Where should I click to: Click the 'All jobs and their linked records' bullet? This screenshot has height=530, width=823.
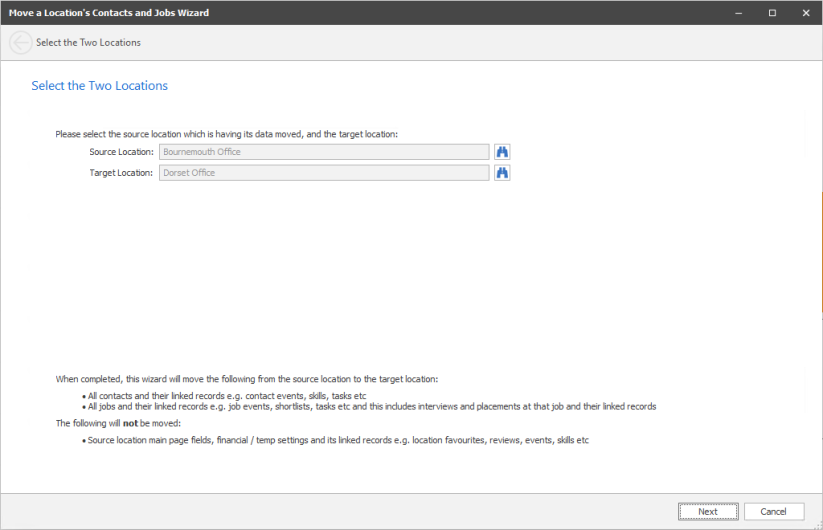[x=370, y=407]
